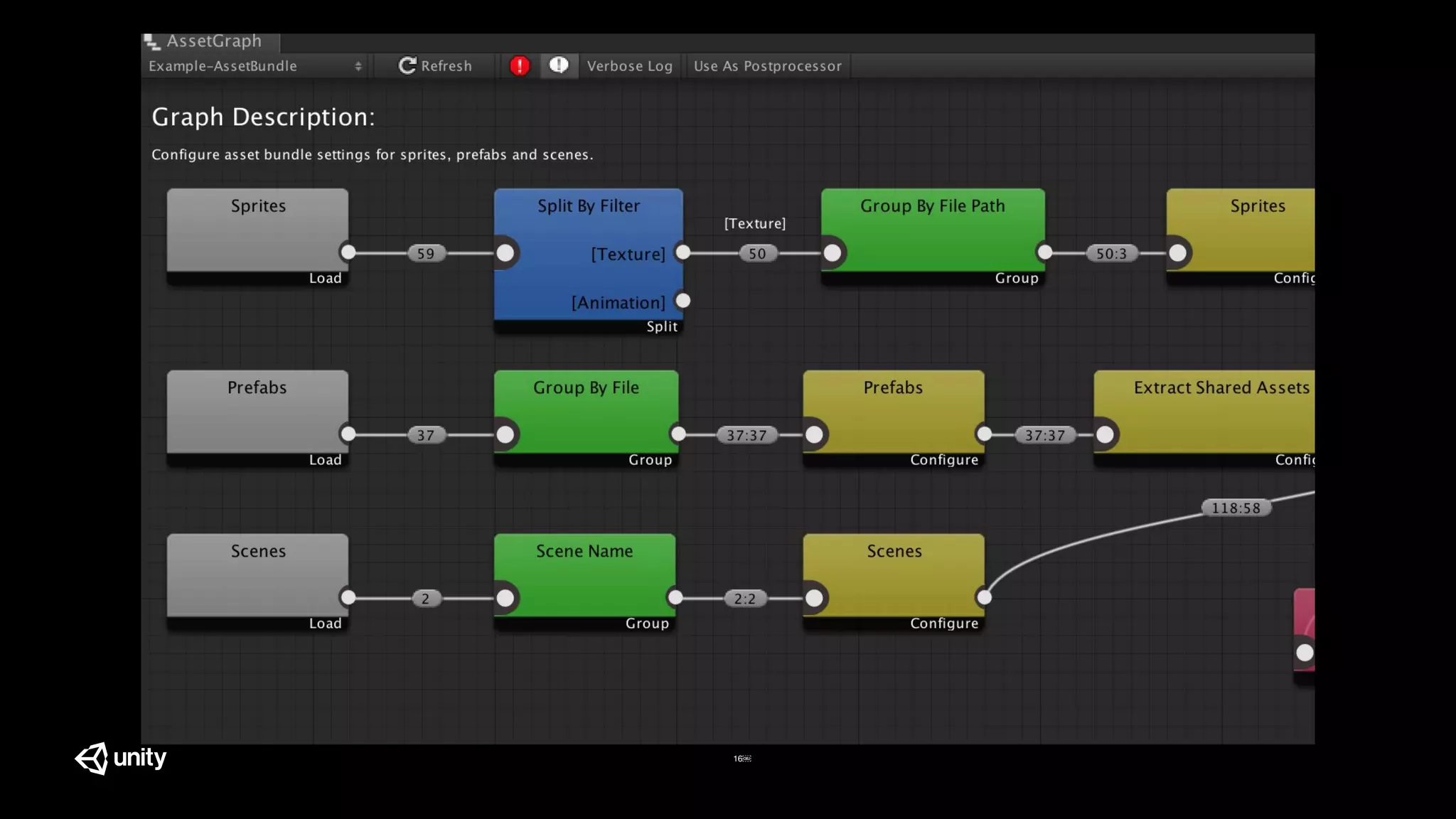The height and width of the screenshot is (819, 1456).
Task: Click the Group By File Path output port
Action: pyautogui.click(x=1044, y=252)
